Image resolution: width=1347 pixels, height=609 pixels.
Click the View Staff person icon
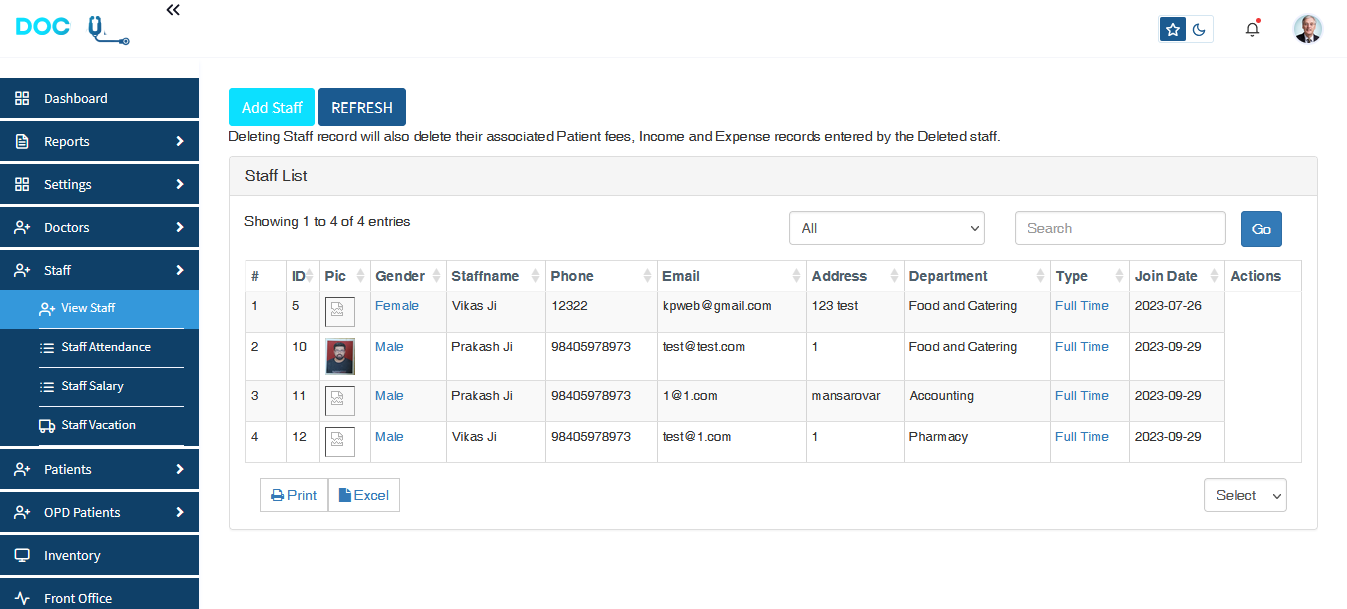pos(47,309)
